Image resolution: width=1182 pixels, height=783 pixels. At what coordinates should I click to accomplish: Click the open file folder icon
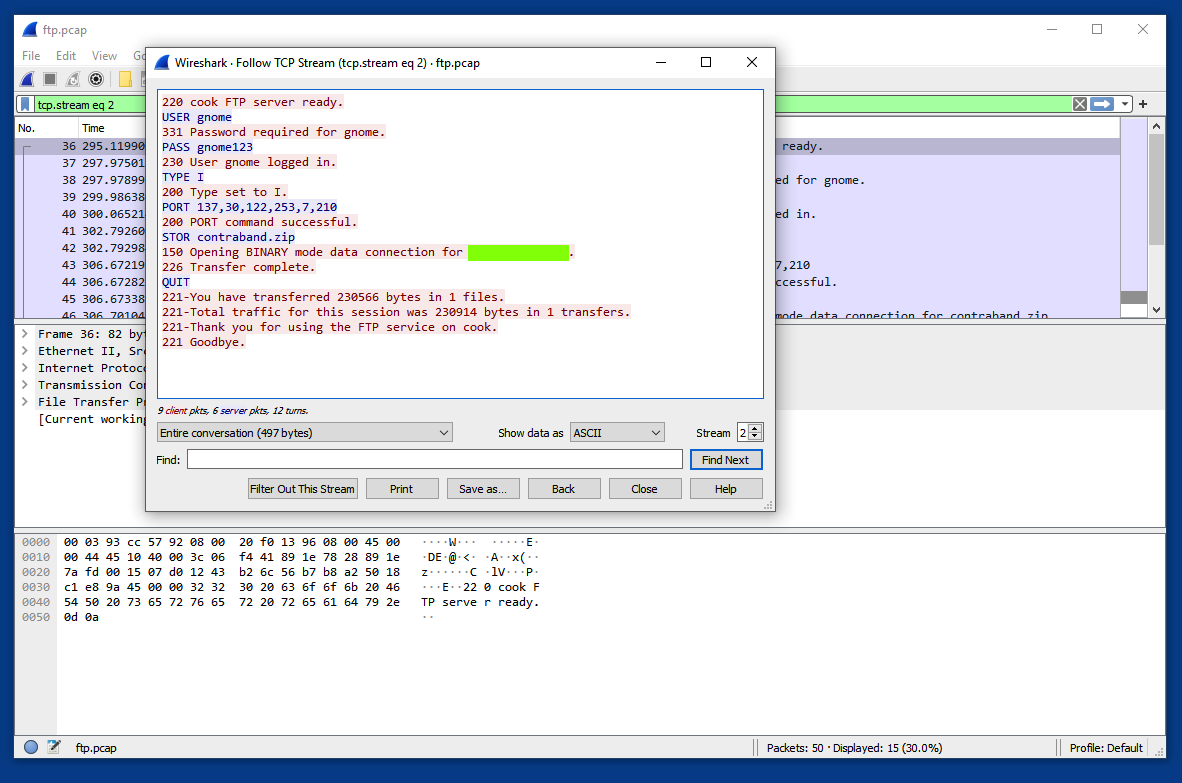[x=126, y=79]
